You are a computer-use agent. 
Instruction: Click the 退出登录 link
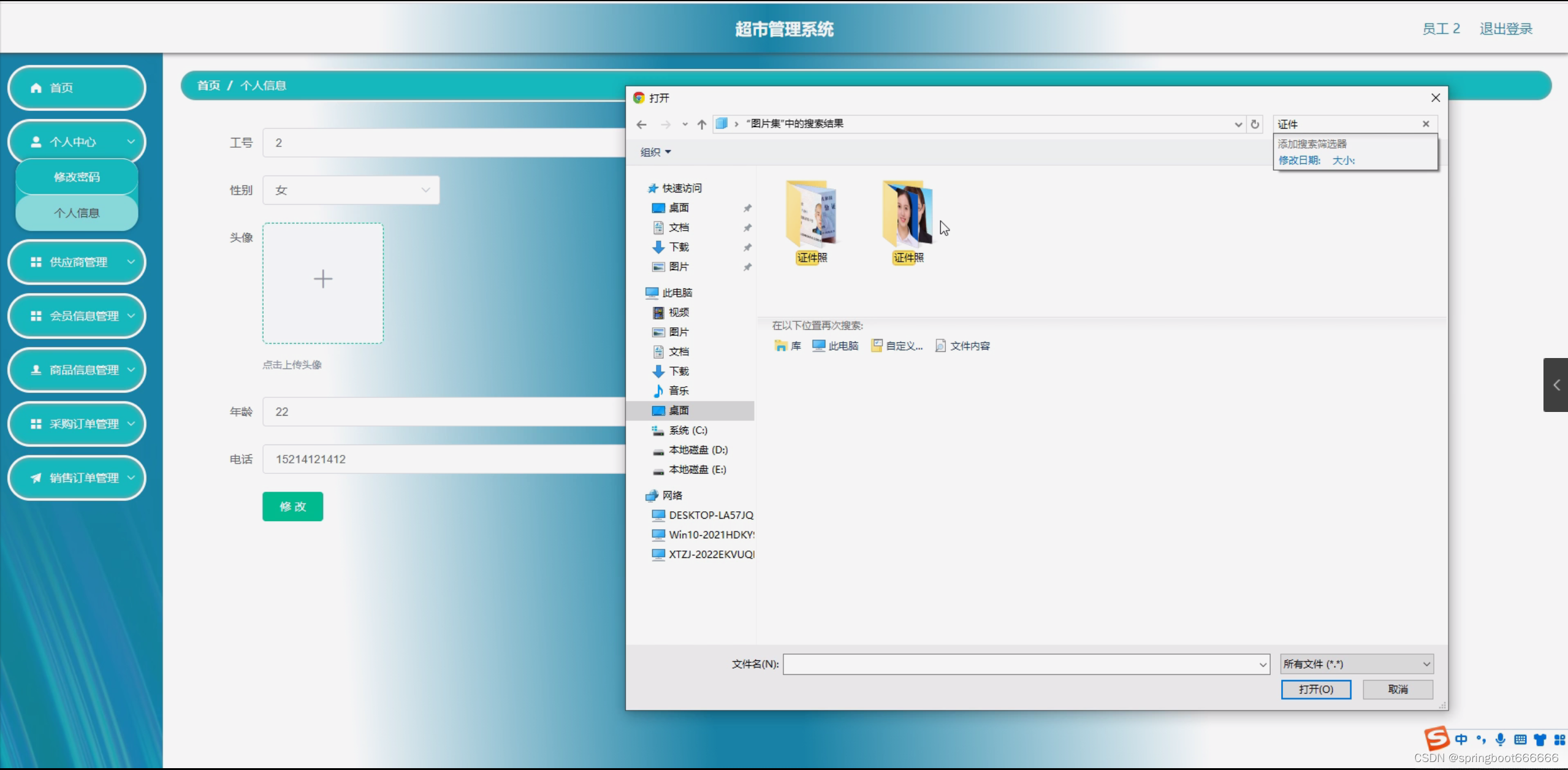click(x=1505, y=29)
